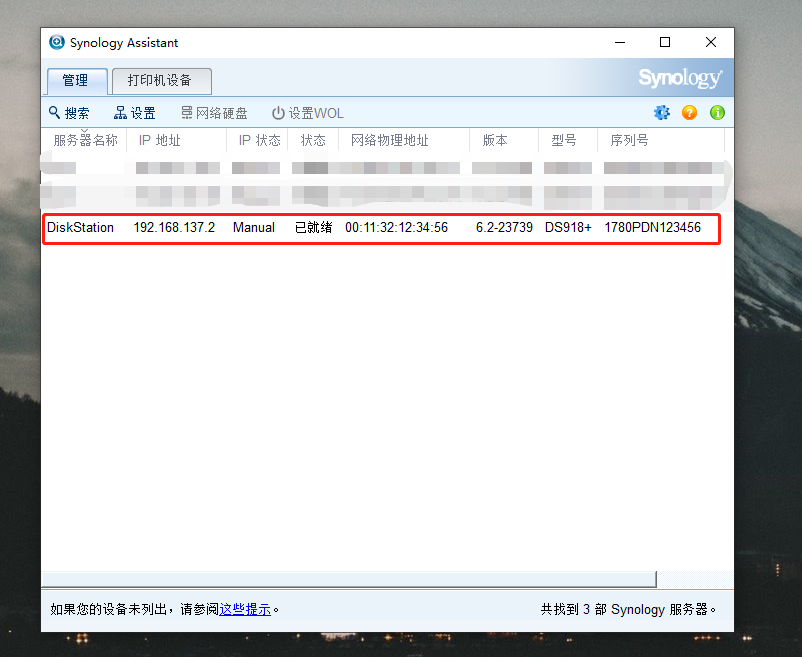Switch to the 管理 tab
The width and height of the screenshot is (802, 657).
(x=77, y=81)
